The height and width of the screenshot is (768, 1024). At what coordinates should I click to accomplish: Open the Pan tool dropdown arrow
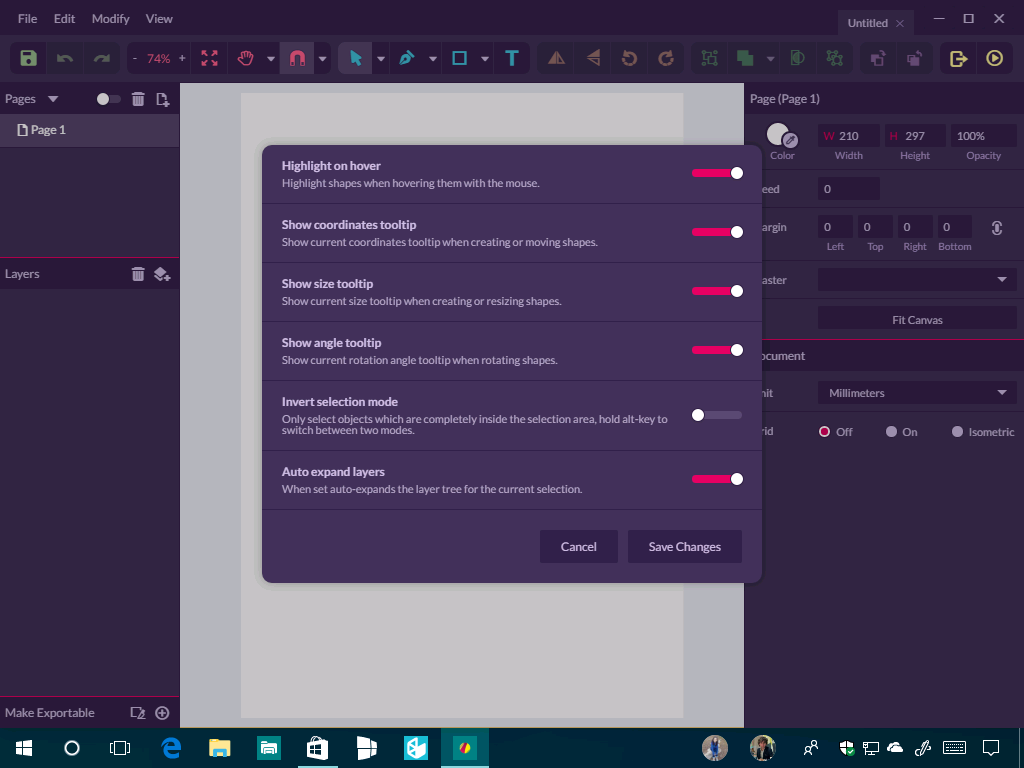pyautogui.click(x=270, y=59)
